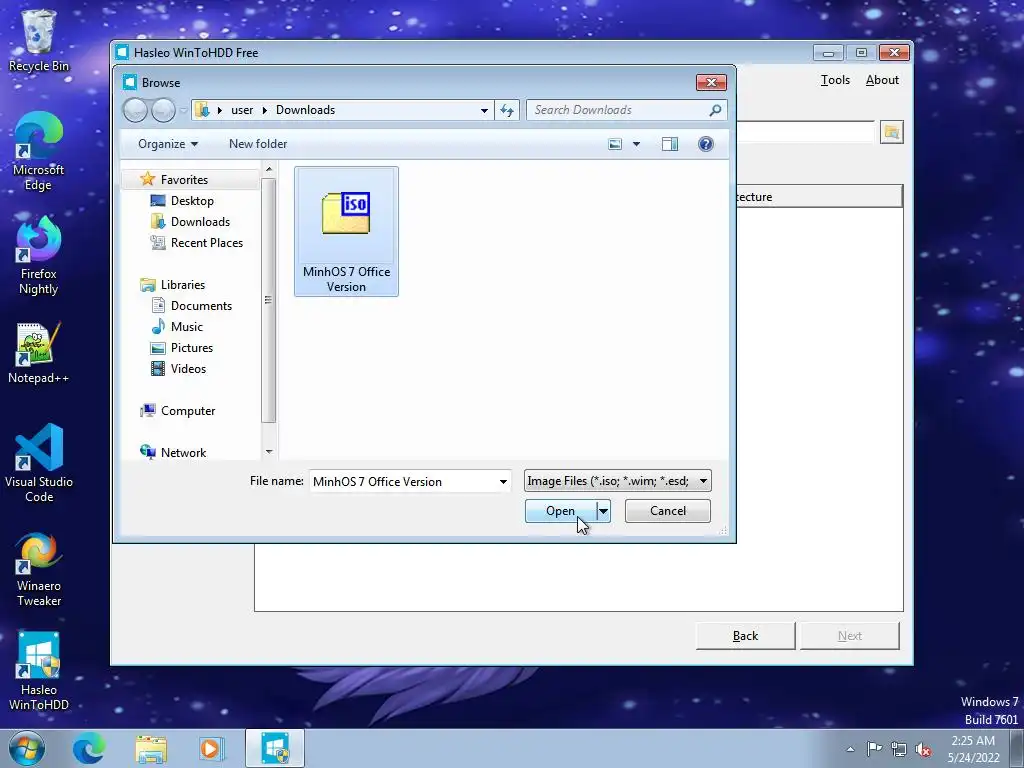Click the muted volume tray icon

(x=923, y=749)
